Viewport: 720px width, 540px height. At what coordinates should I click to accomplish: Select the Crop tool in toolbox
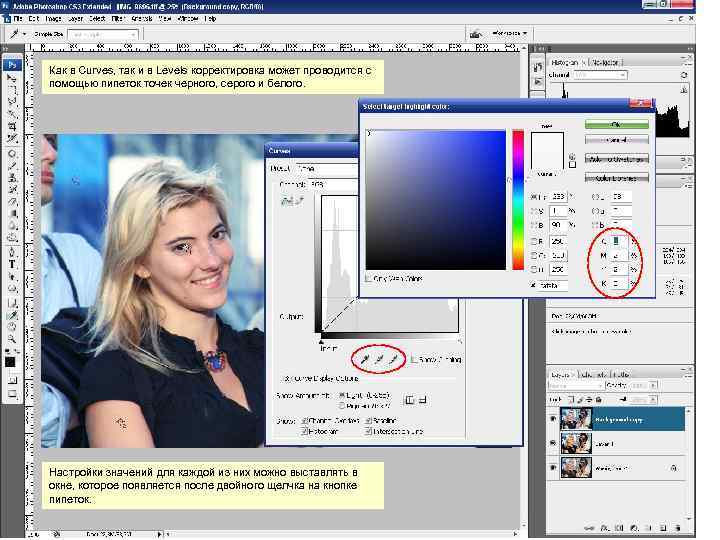11,126
